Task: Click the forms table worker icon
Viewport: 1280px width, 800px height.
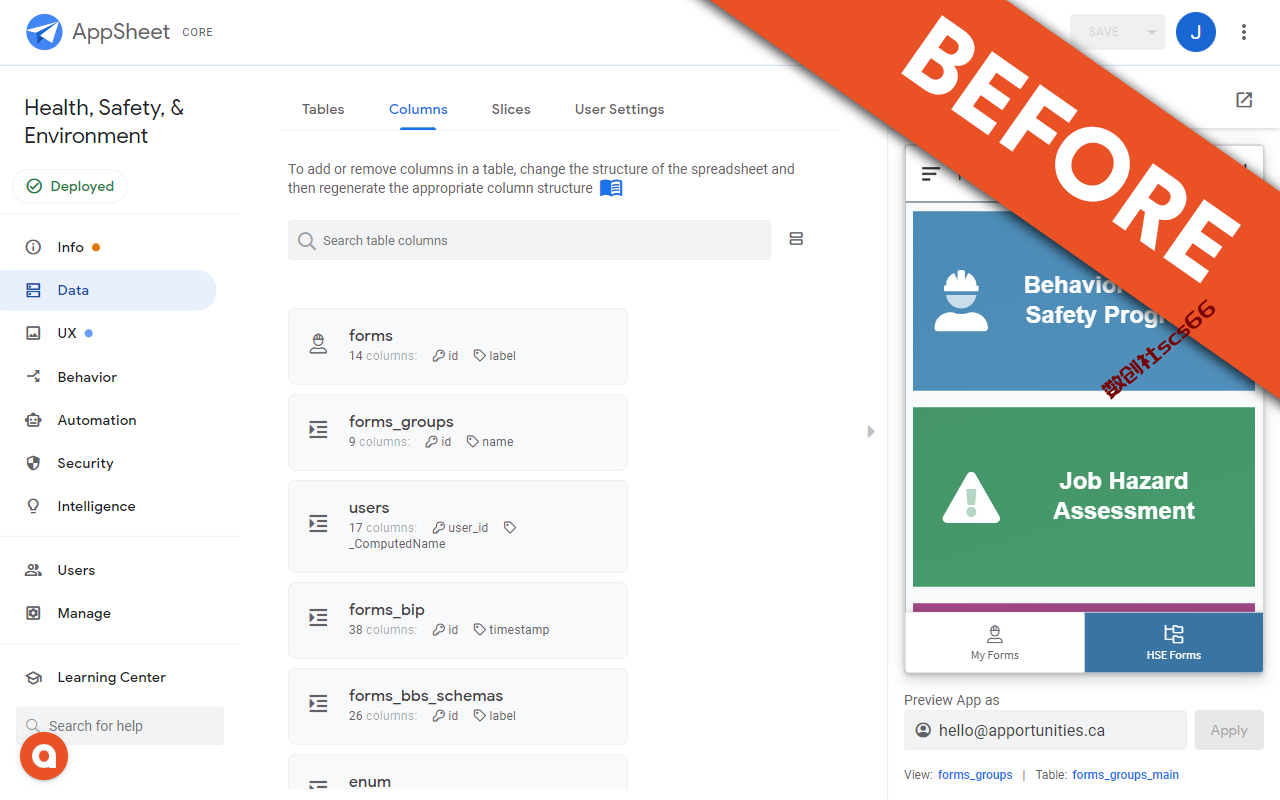Action: click(x=318, y=345)
